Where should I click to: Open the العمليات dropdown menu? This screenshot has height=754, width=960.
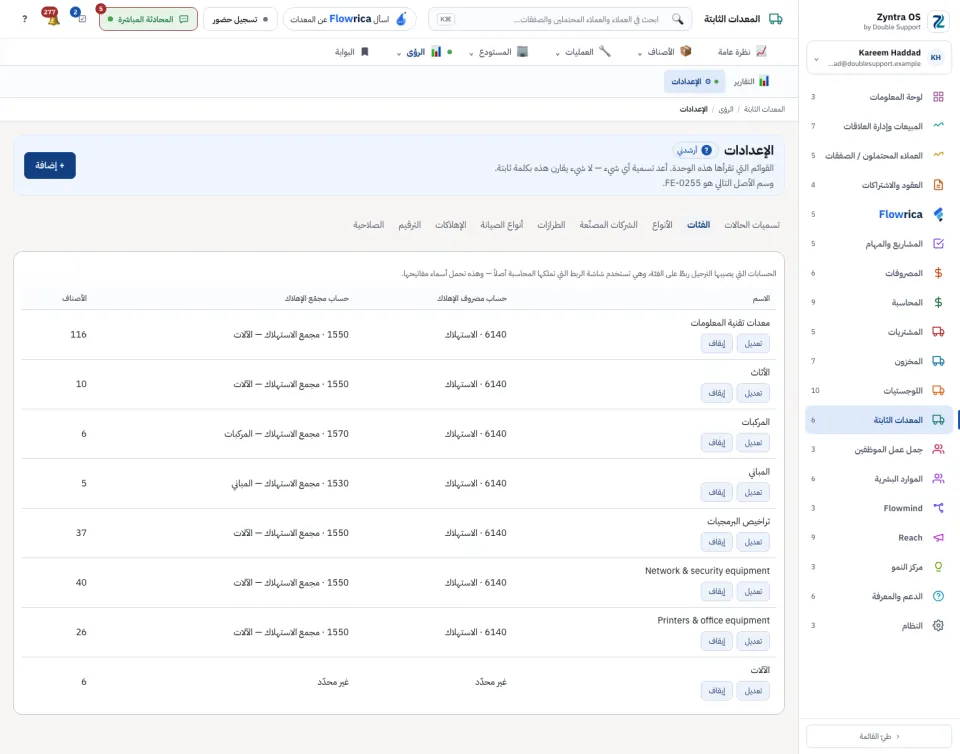[583, 52]
